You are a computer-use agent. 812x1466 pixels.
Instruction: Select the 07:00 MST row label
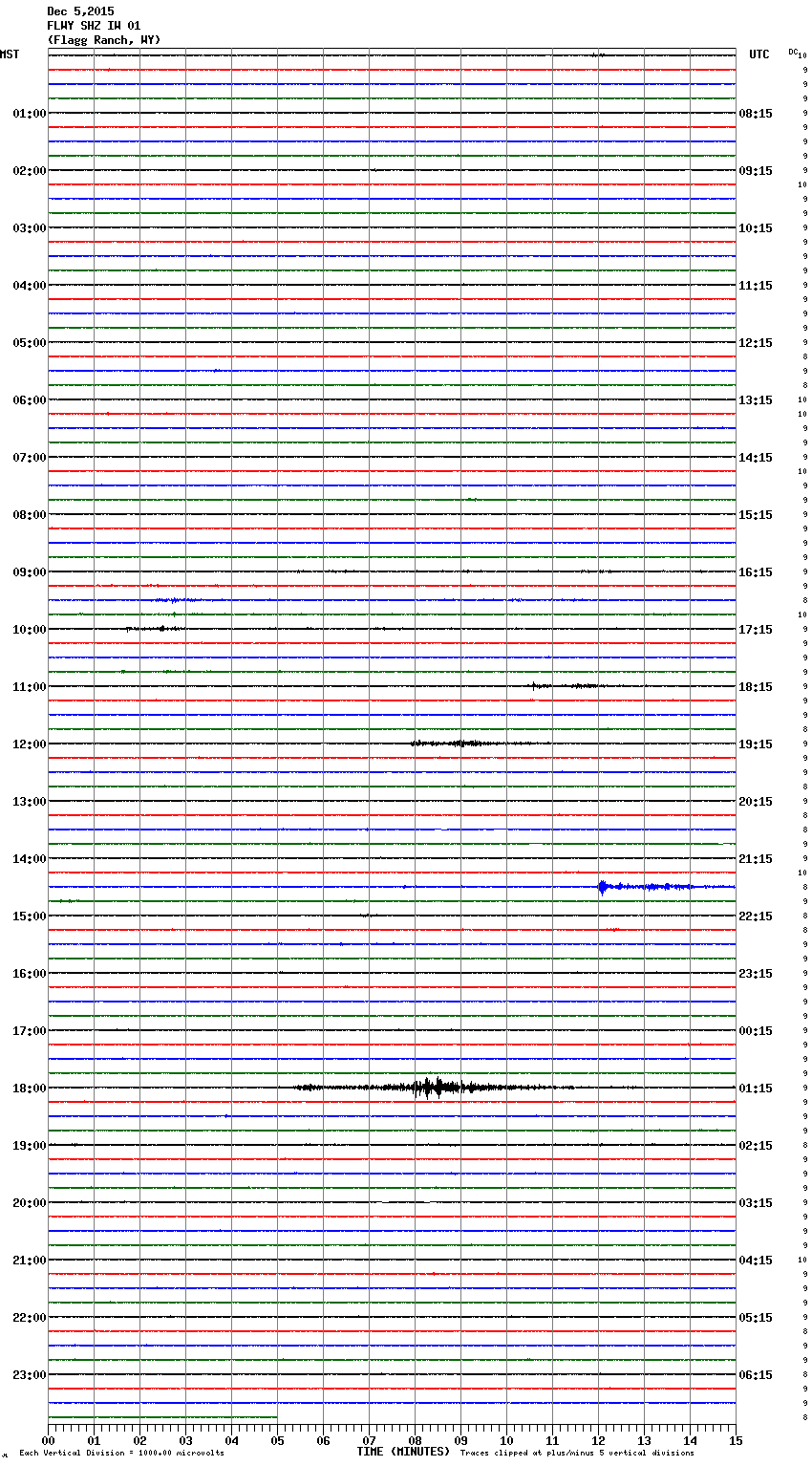29,458
